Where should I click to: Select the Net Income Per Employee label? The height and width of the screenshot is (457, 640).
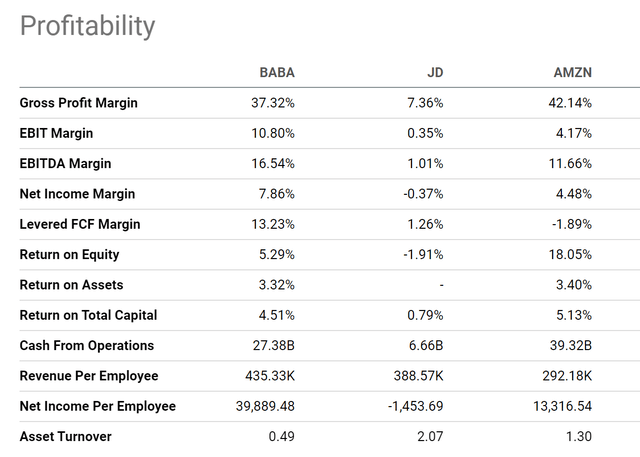tap(98, 406)
